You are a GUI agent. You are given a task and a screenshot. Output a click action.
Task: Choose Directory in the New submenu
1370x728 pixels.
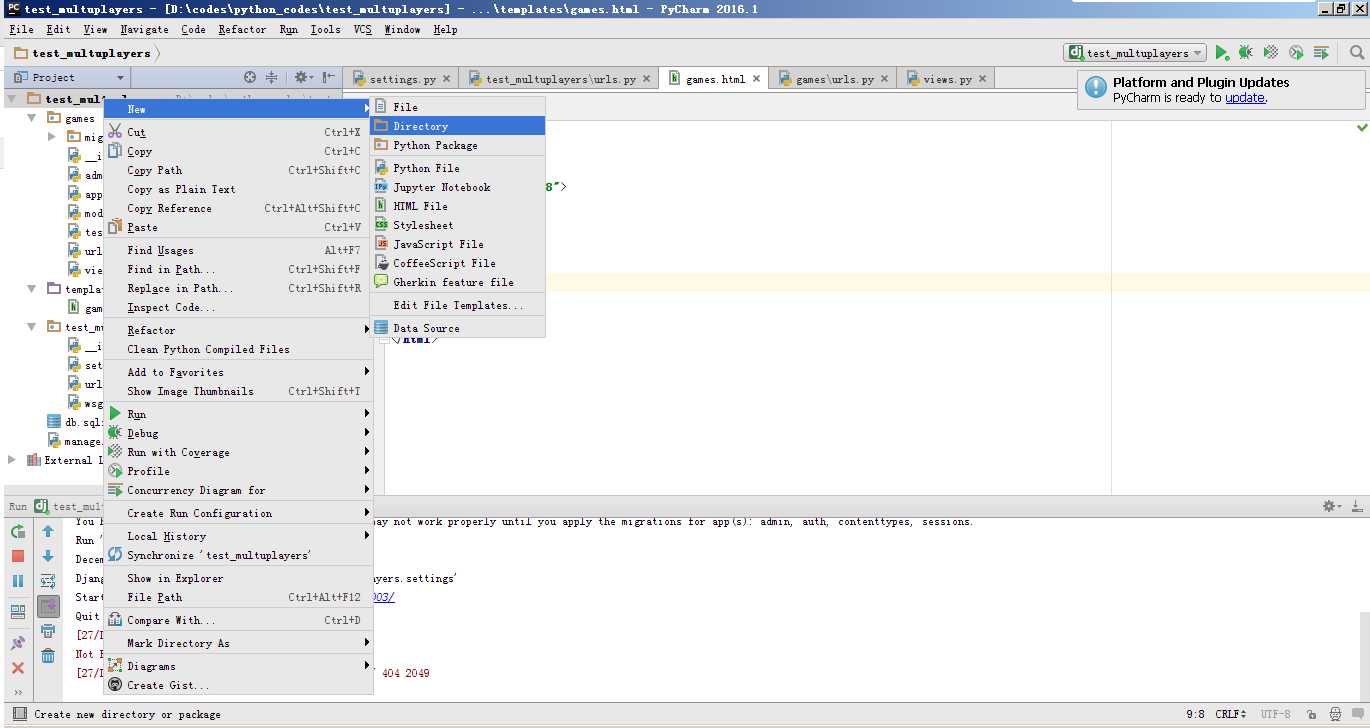[457, 126]
